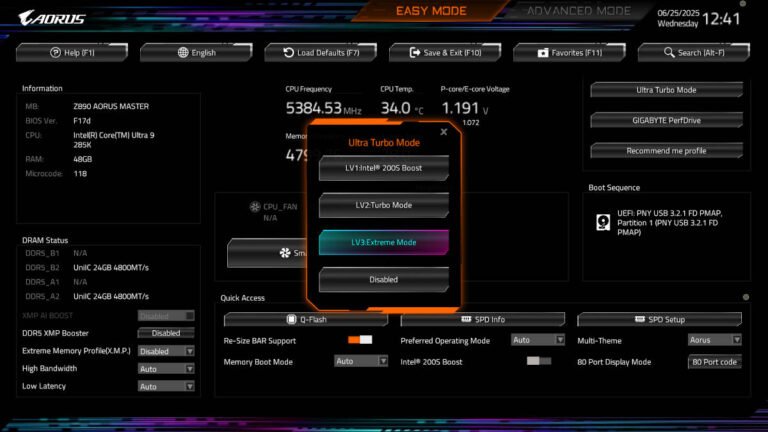Click the Ultra Turbo Mode side button
Image resolution: width=768 pixels, height=432 pixels.
(666, 90)
